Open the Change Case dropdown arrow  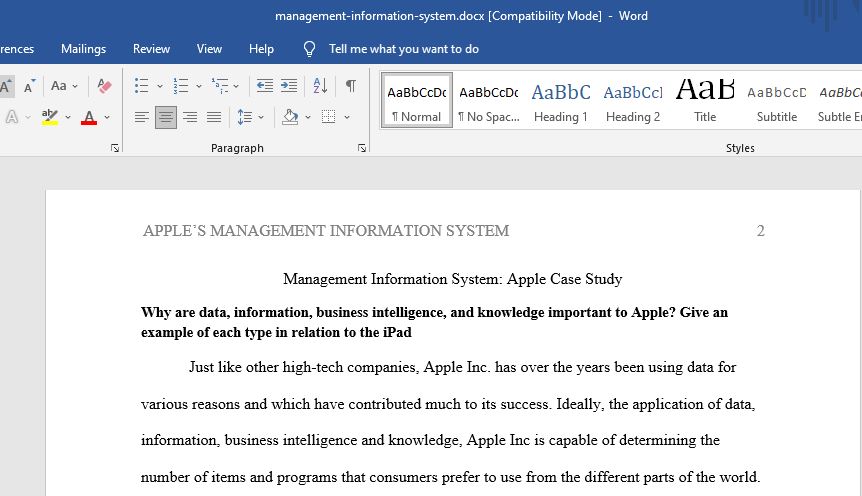pos(75,86)
